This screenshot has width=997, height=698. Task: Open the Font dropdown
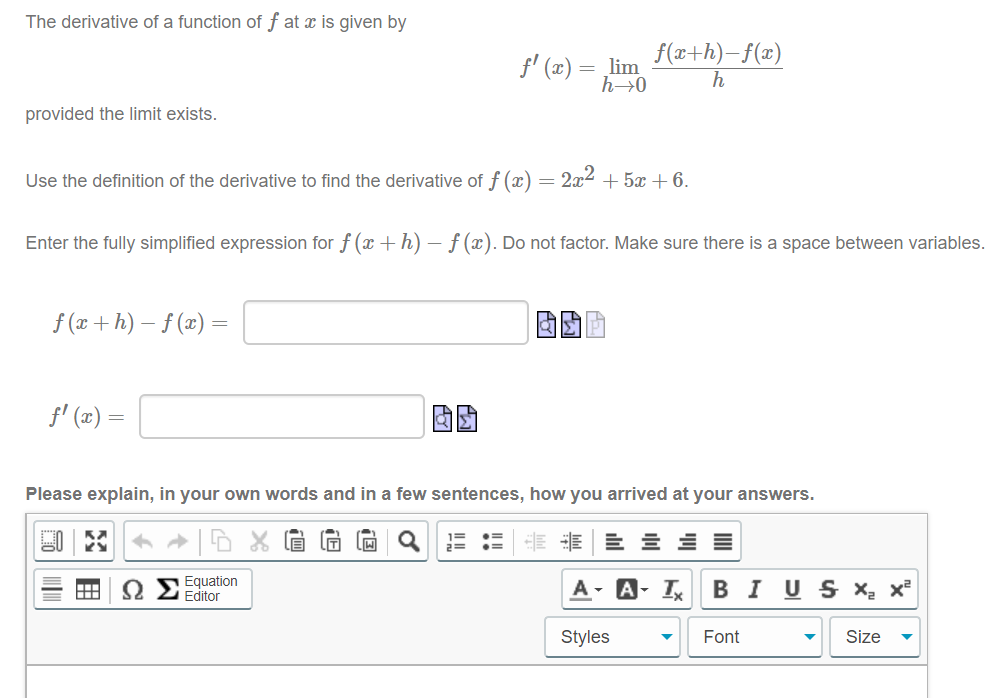point(755,637)
